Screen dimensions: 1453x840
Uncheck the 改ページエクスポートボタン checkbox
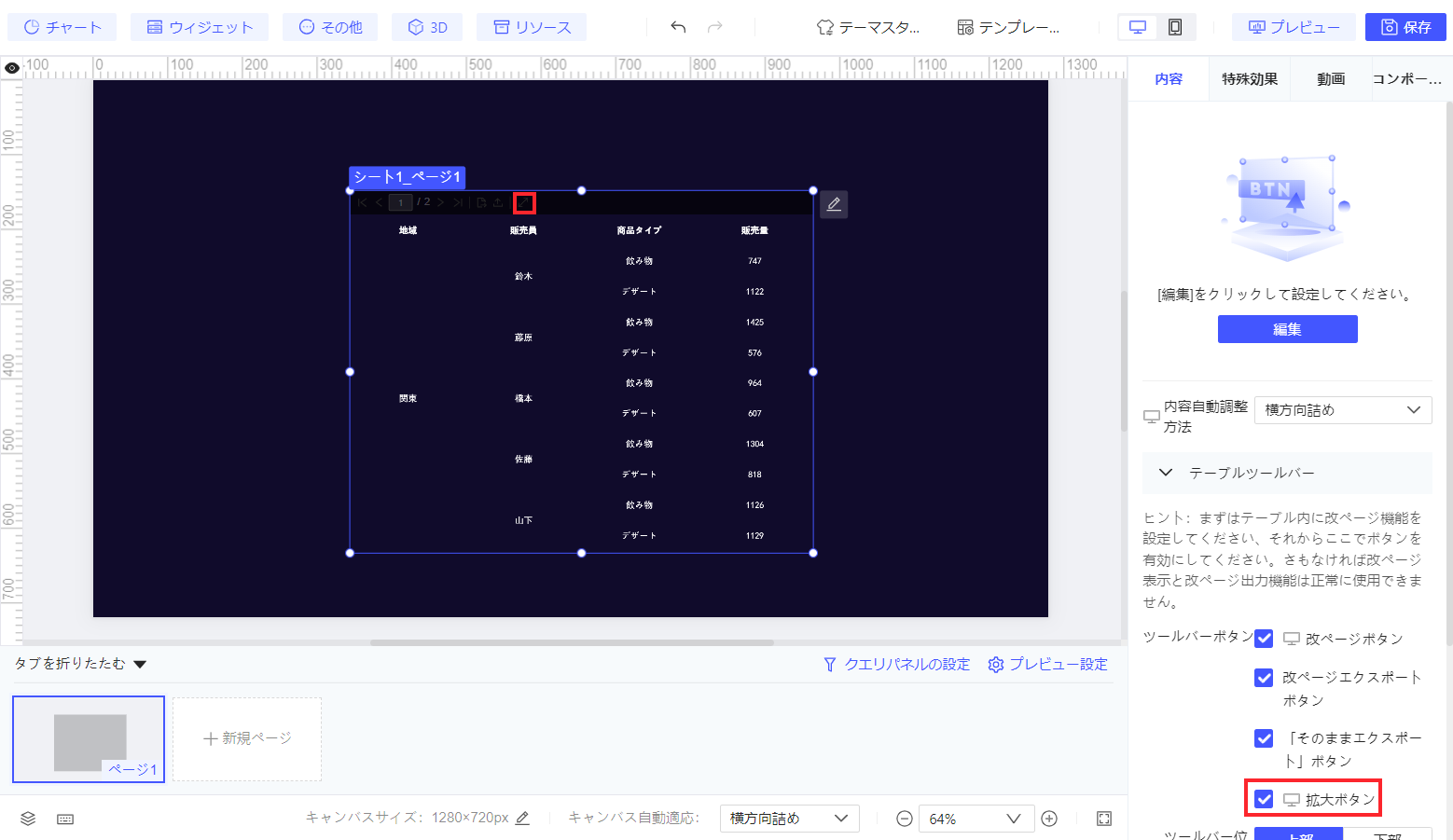click(1264, 678)
